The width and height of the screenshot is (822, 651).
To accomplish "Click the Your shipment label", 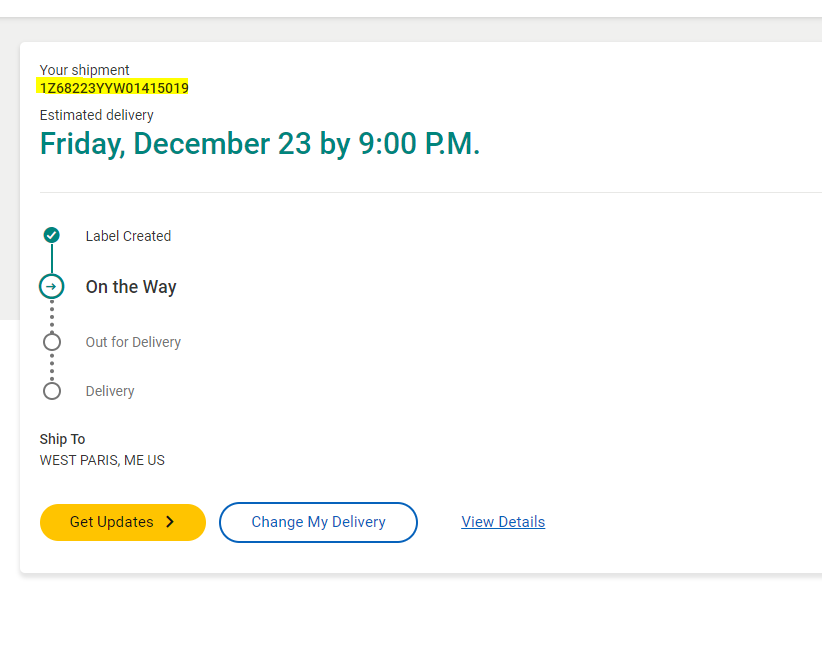I will point(84,70).
